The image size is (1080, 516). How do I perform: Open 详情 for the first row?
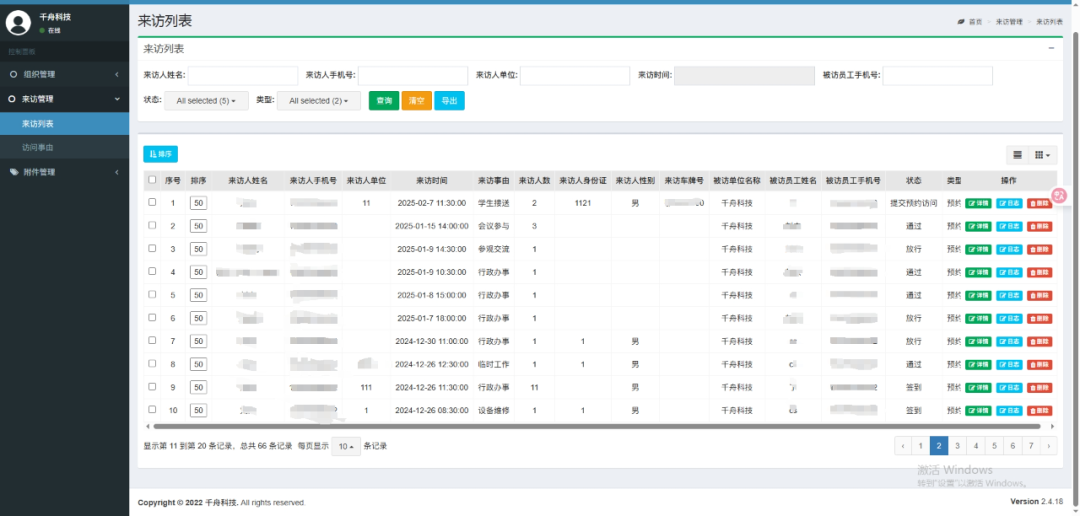tap(978, 203)
